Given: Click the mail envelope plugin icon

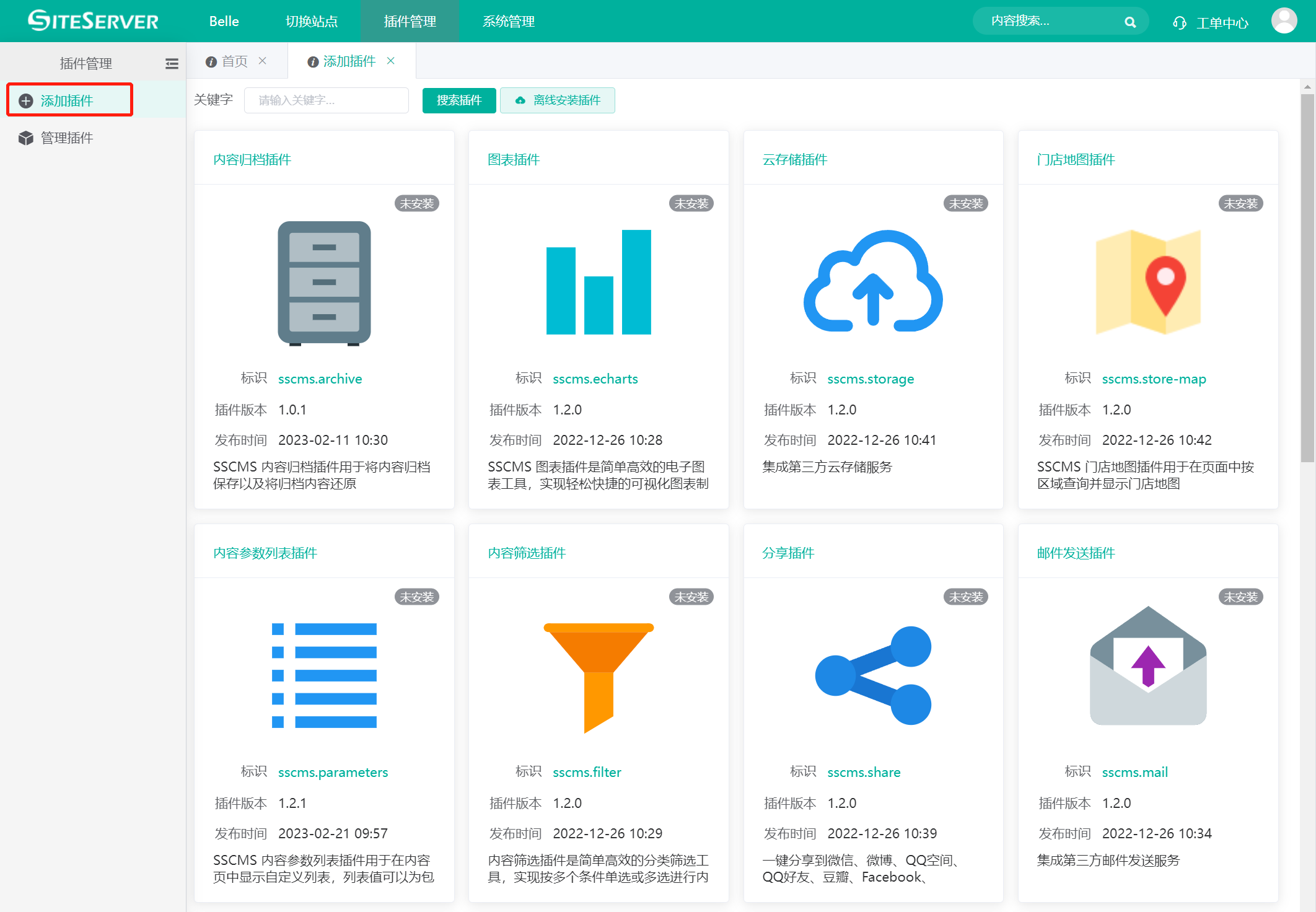Looking at the screenshot, I should pos(1148,666).
